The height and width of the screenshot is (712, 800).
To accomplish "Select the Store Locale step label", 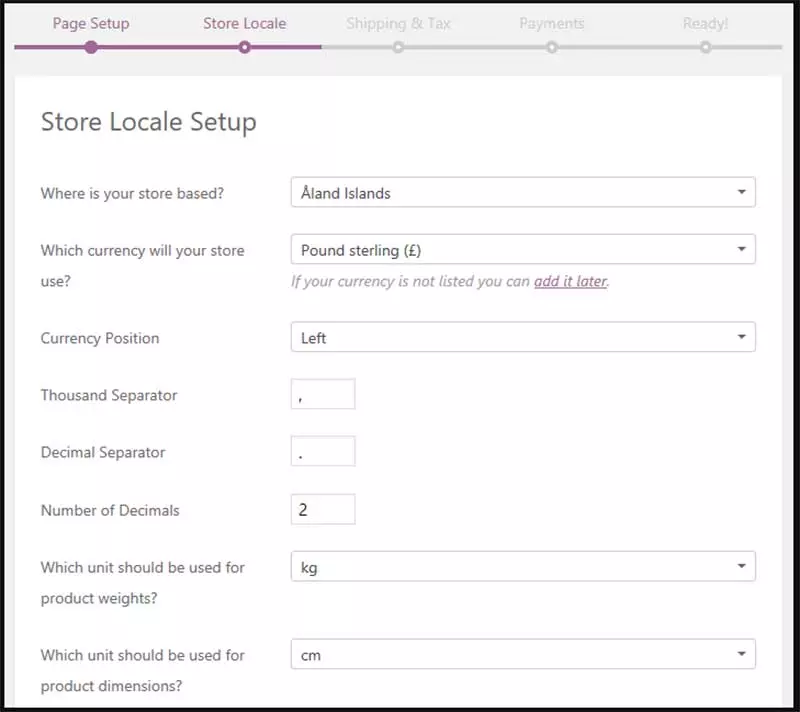I will [x=244, y=23].
